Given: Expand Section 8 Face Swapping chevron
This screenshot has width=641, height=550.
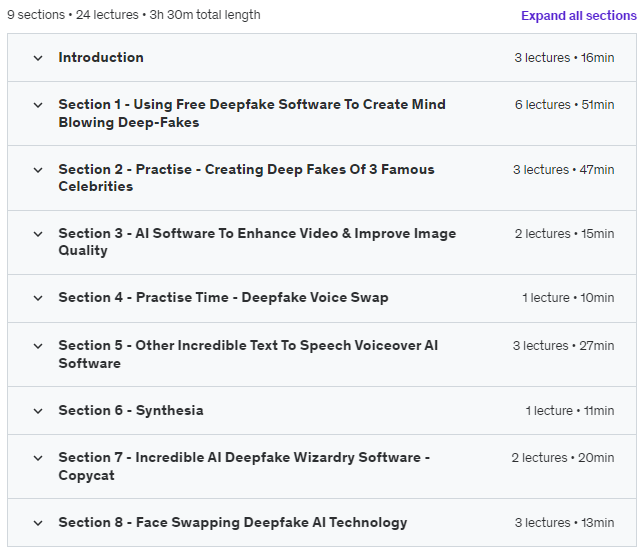Looking at the screenshot, I should click(x=38, y=523).
